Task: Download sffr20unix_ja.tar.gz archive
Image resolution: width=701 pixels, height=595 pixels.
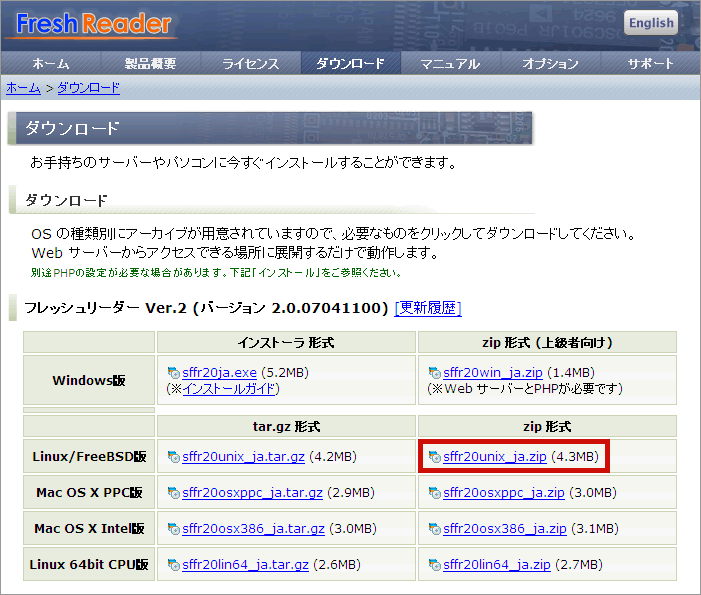Action: pos(244,457)
